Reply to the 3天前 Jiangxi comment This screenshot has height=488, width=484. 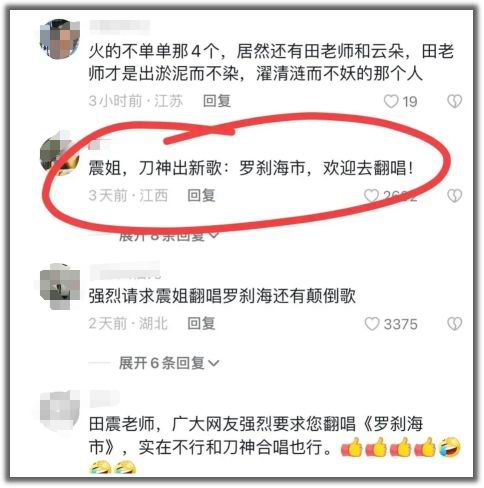point(201,196)
